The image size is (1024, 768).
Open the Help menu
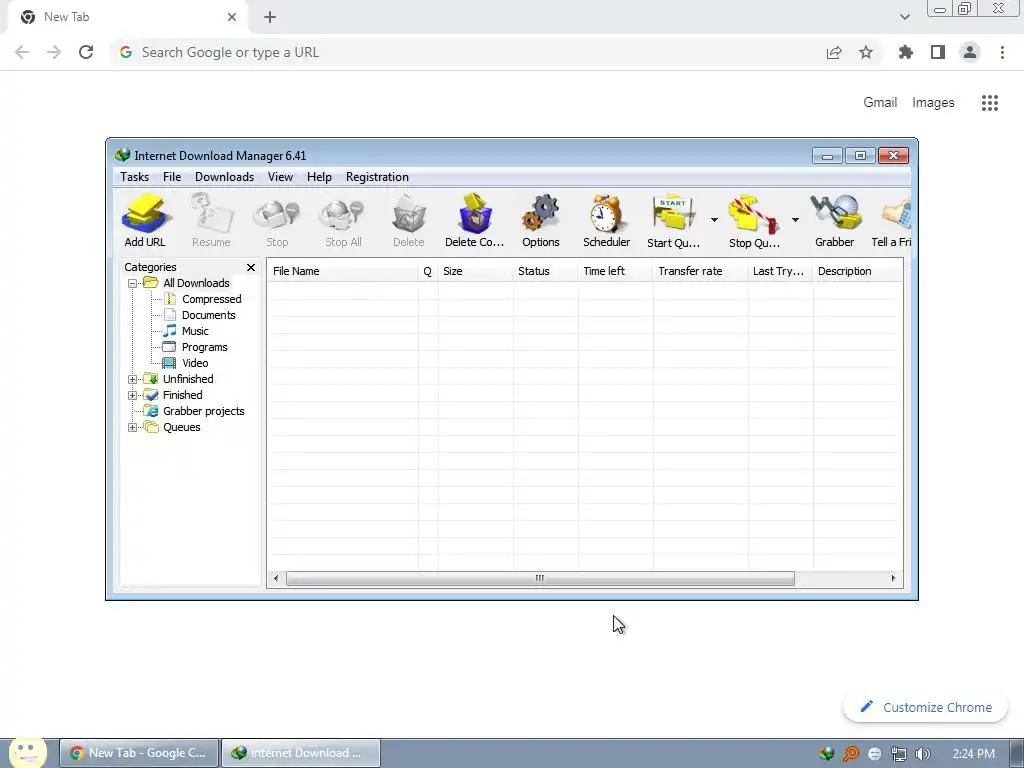click(x=319, y=177)
